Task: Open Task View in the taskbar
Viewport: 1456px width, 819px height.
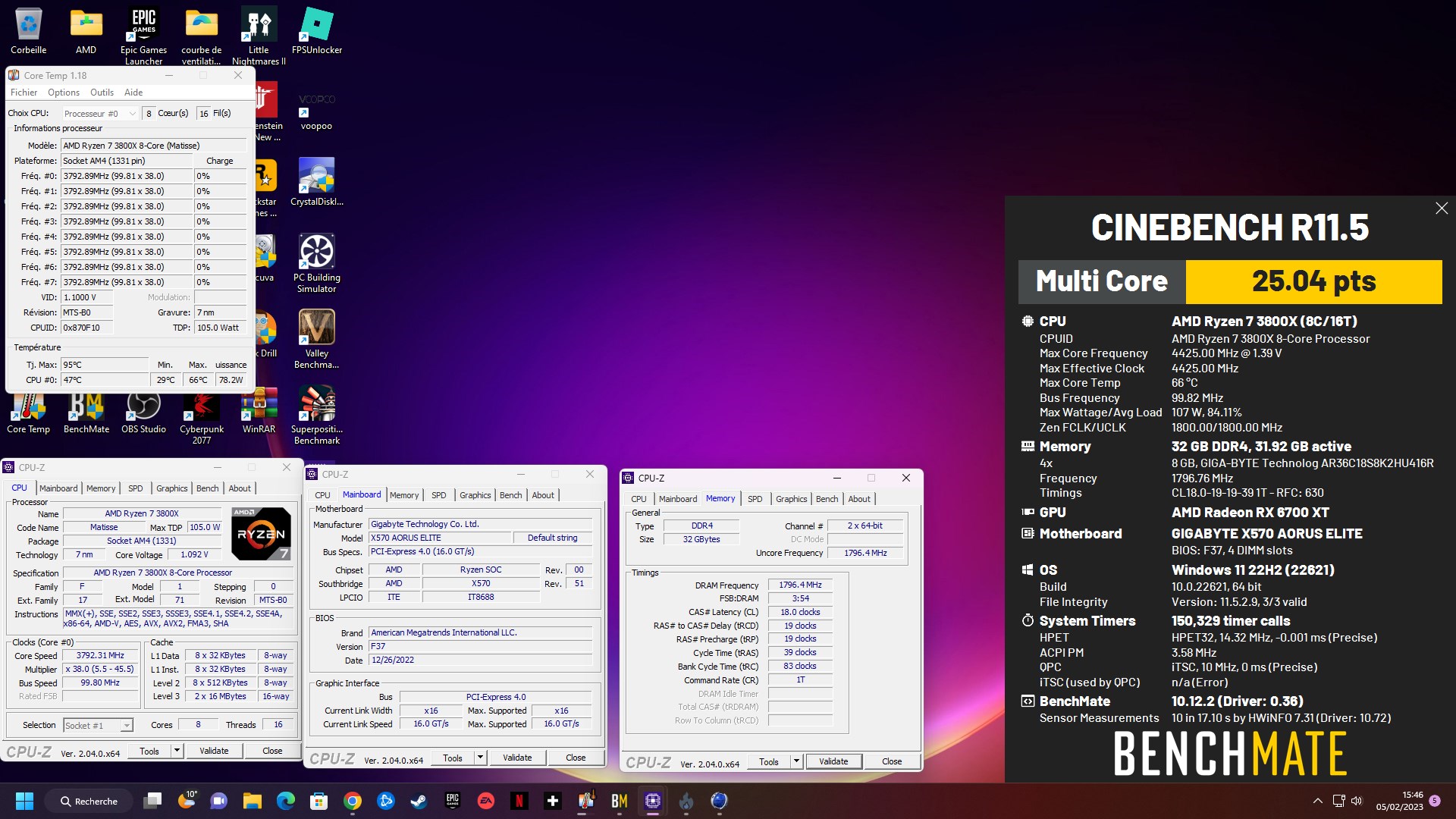Action: pyautogui.click(x=153, y=801)
